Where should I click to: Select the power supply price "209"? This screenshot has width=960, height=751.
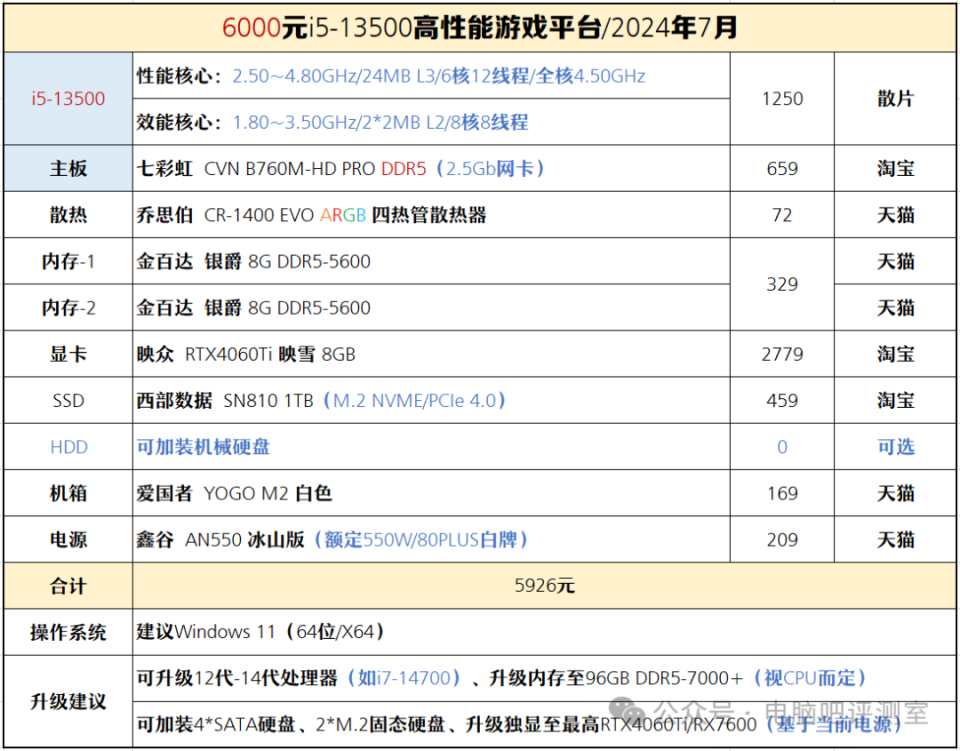tap(782, 539)
